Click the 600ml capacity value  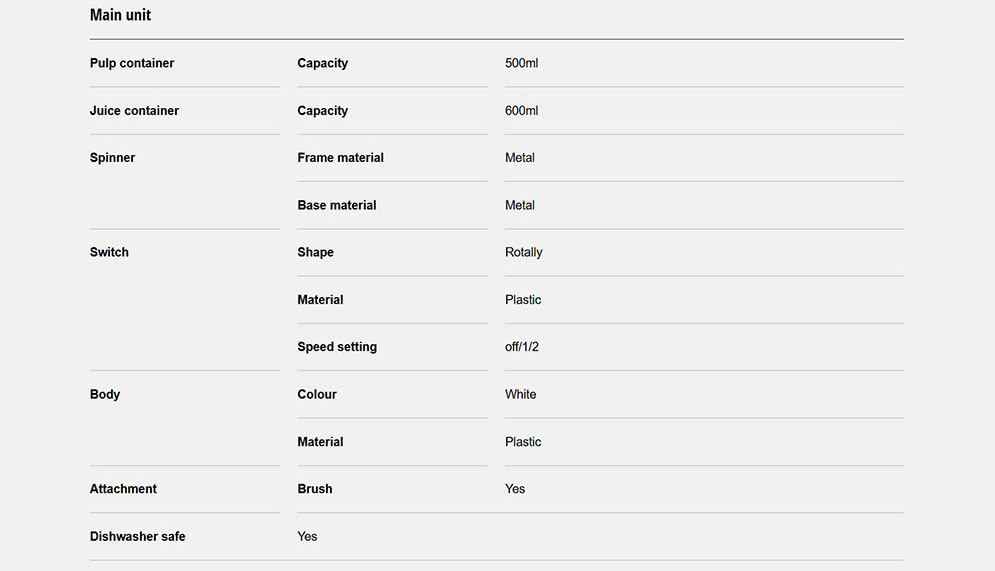click(522, 111)
